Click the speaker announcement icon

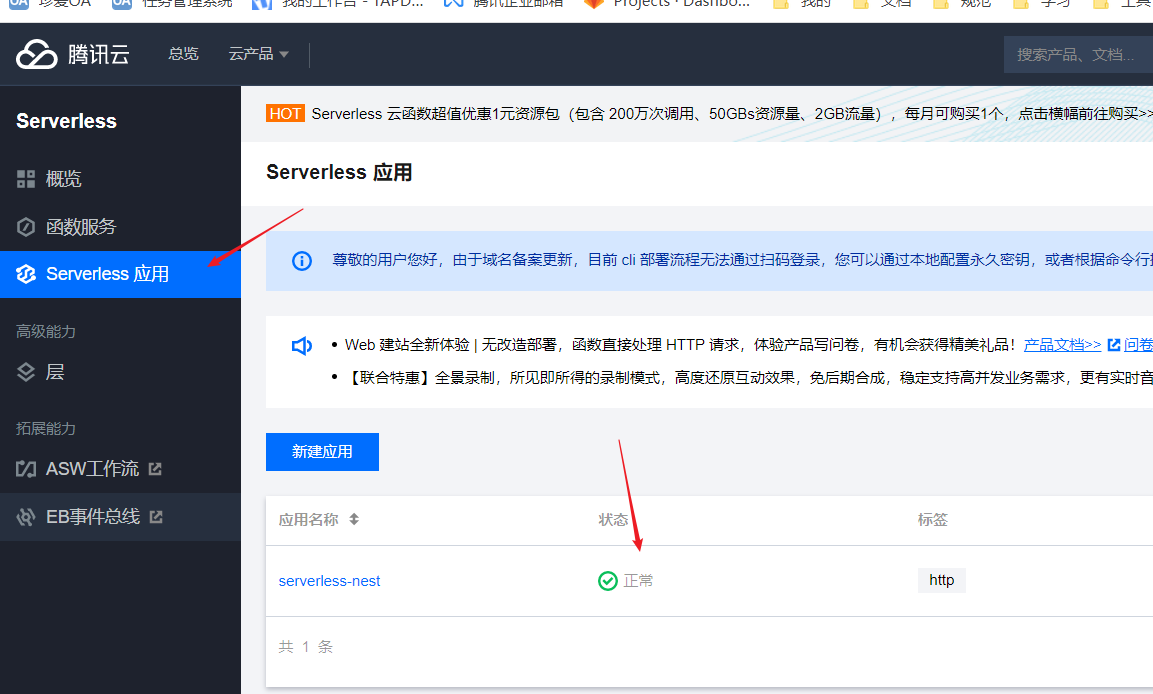301,346
